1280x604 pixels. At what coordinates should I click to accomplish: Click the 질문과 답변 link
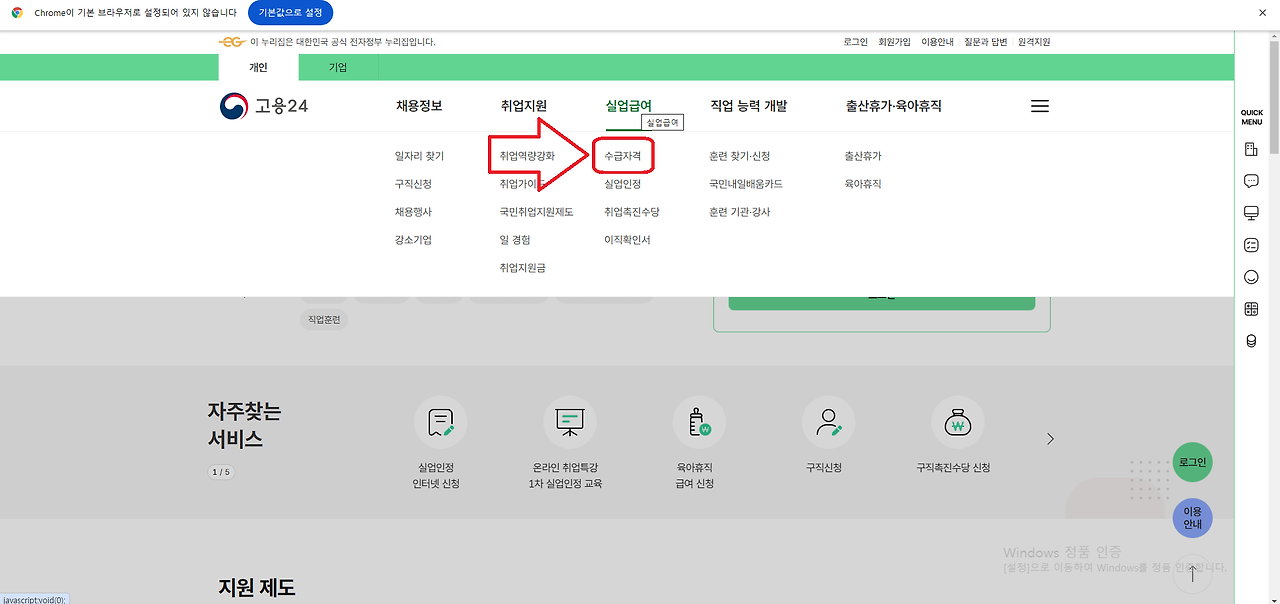click(986, 42)
